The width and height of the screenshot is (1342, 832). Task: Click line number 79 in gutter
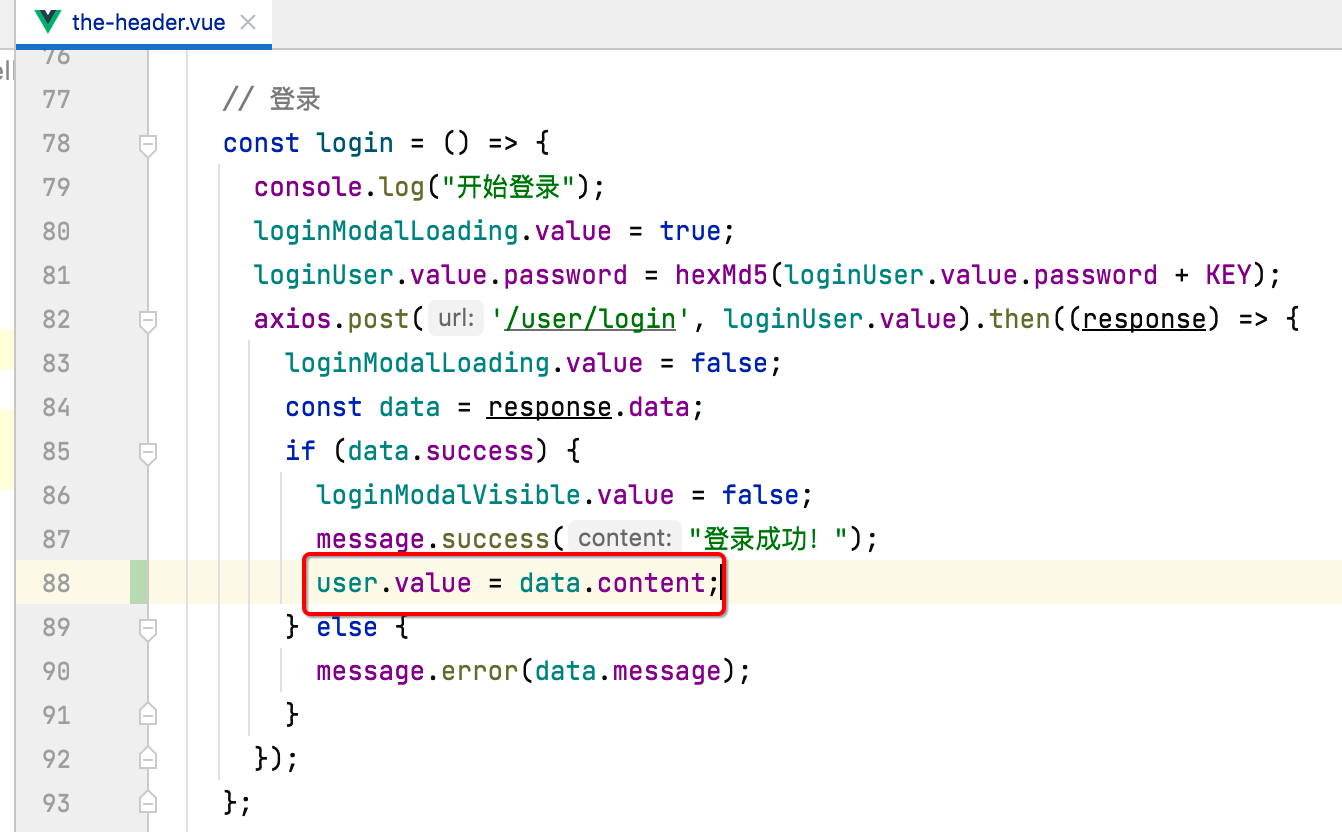[57, 187]
